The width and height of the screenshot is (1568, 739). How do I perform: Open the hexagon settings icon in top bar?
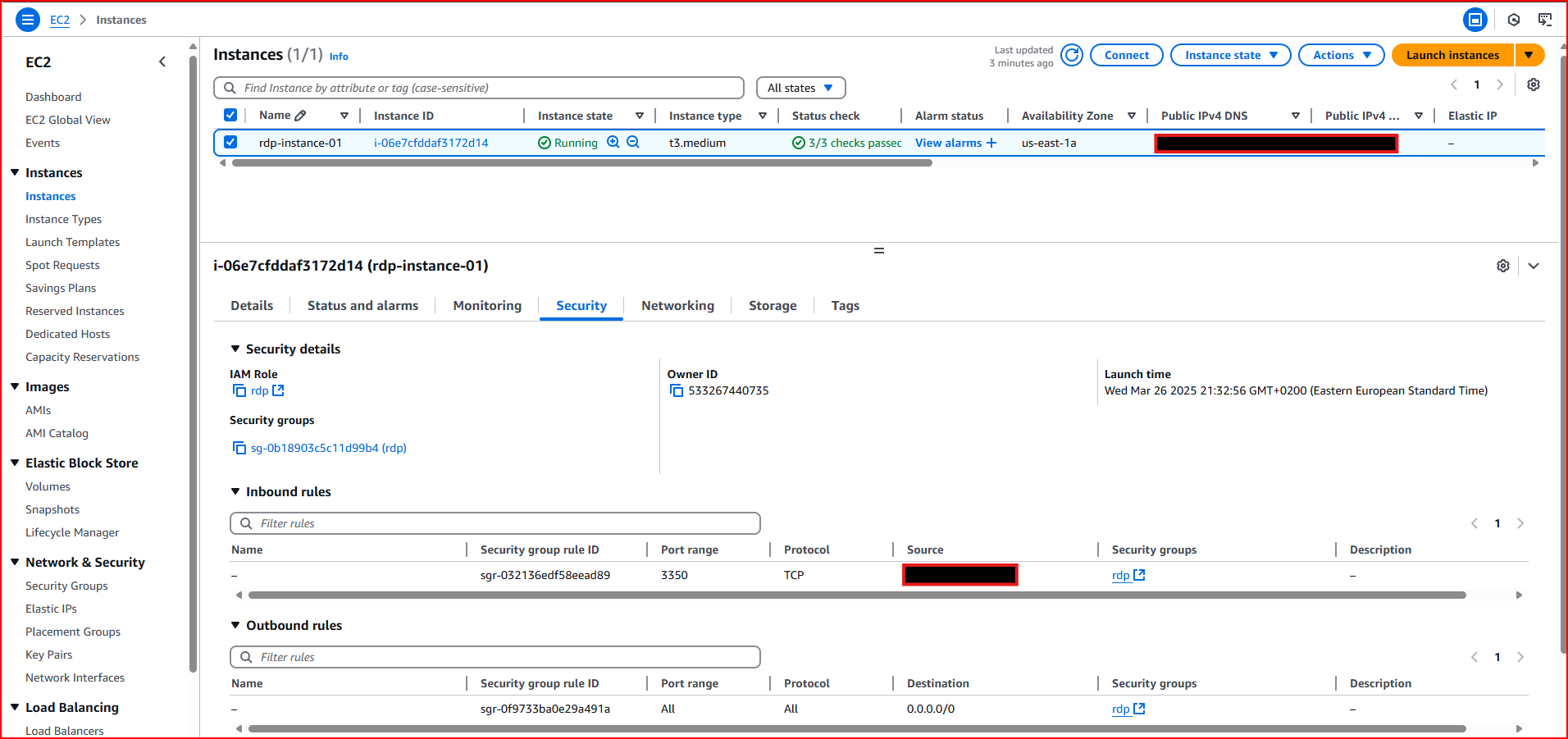click(x=1514, y=20)
